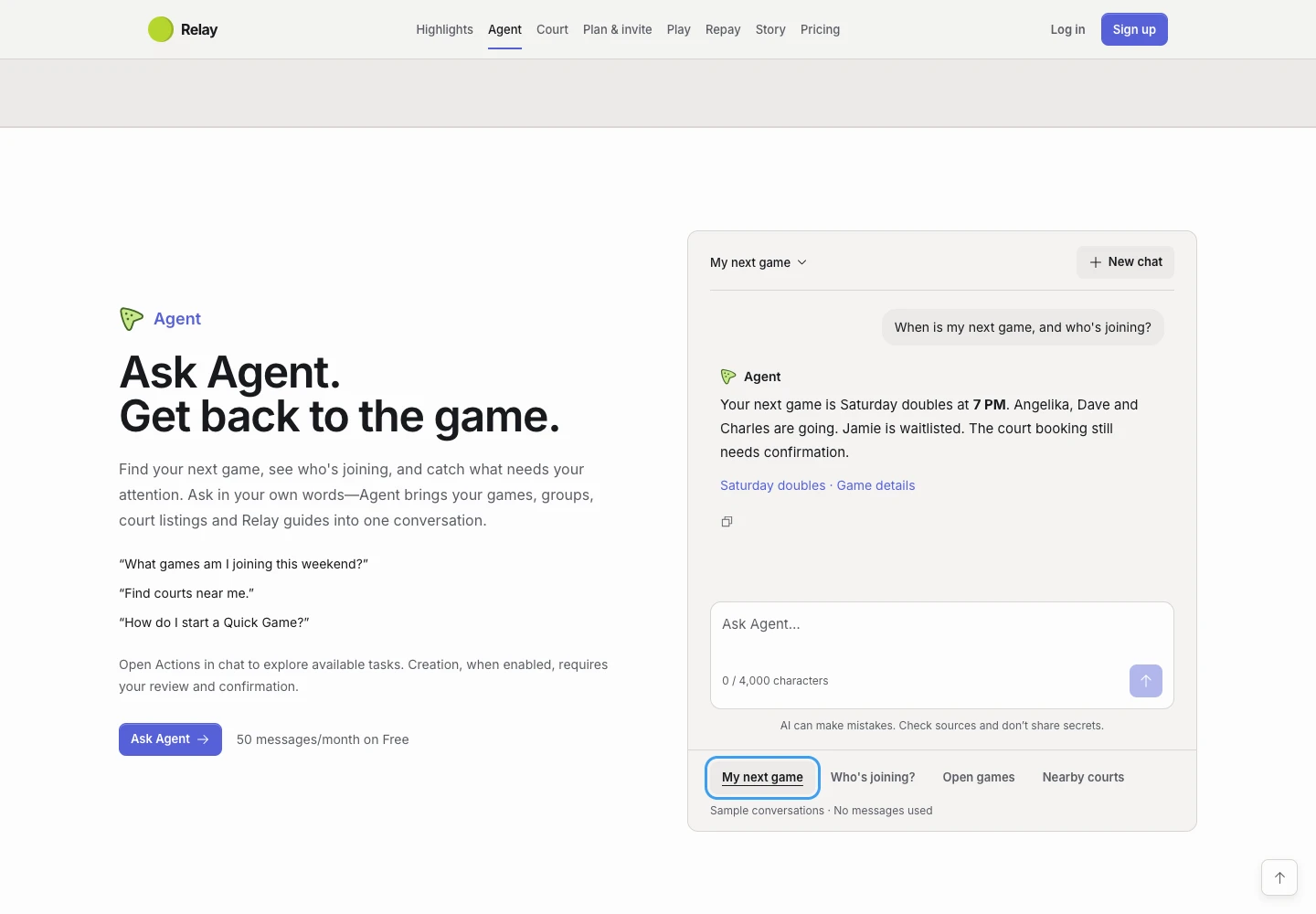This screenshot has width=1316, height=914.
Task: Click the Ask Agent button
Action: (x=170, y=739)
